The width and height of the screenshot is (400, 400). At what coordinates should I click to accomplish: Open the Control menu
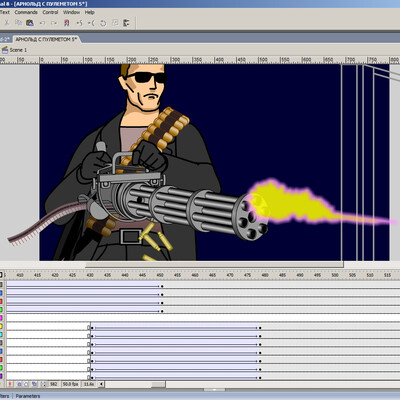tap(50, 12)
